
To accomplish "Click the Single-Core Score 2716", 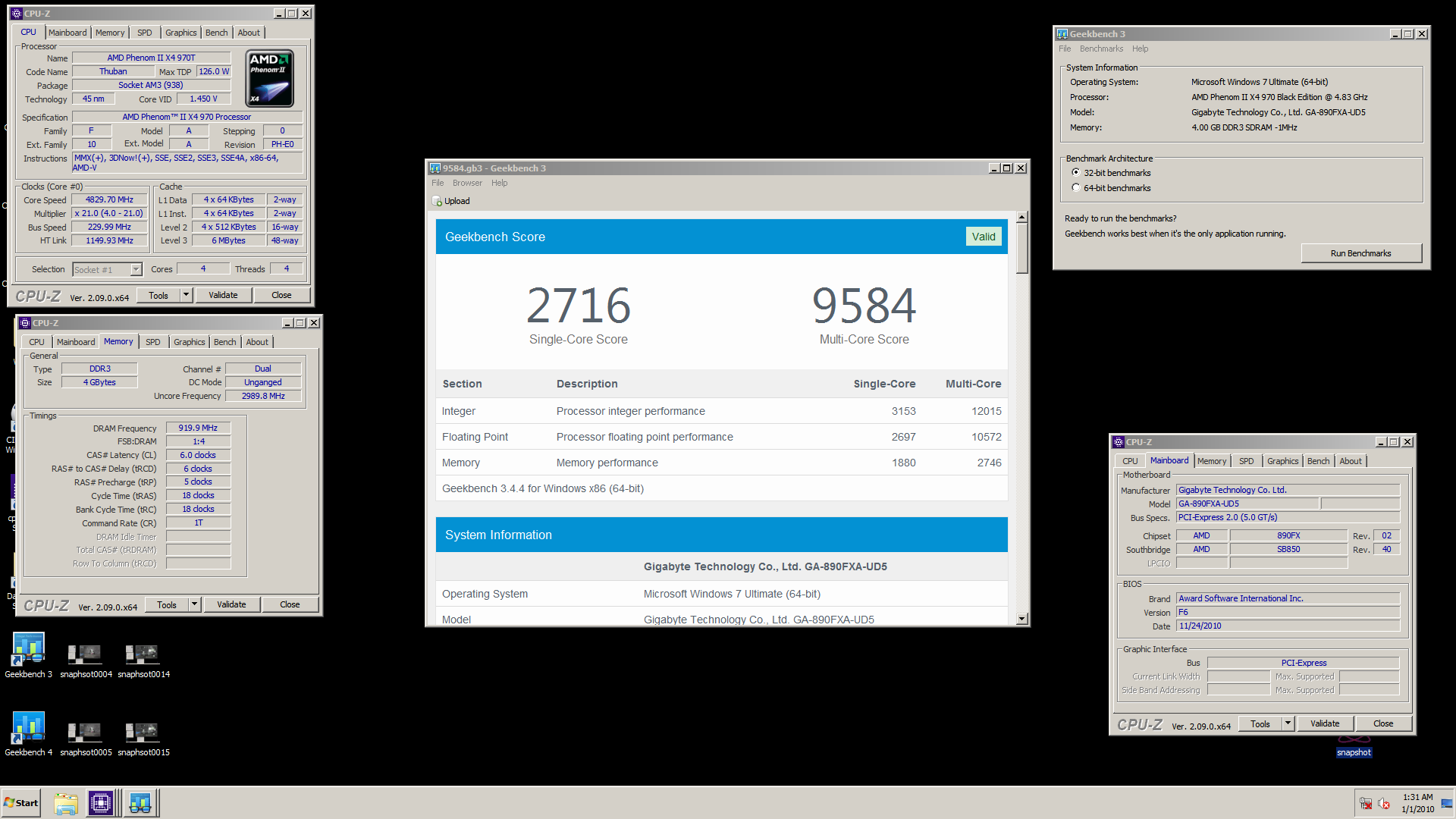I will pyautogui.click(x=578, y=306).
